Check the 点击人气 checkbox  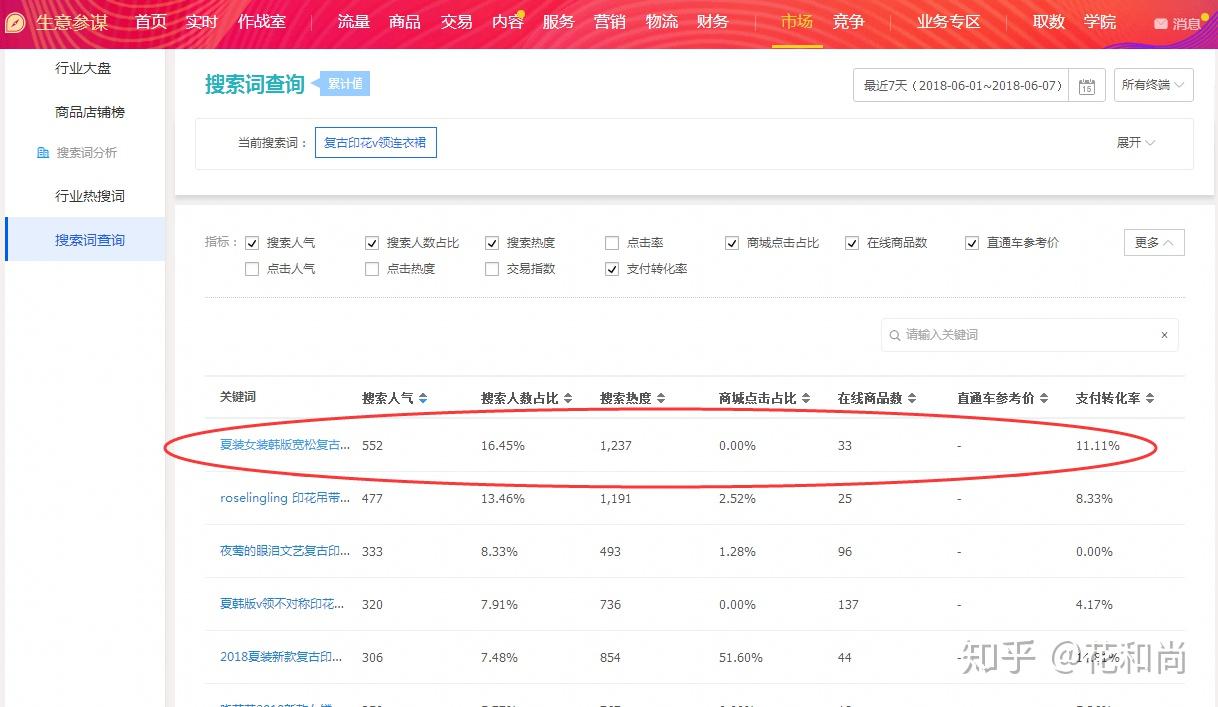(x=252, y=269)
